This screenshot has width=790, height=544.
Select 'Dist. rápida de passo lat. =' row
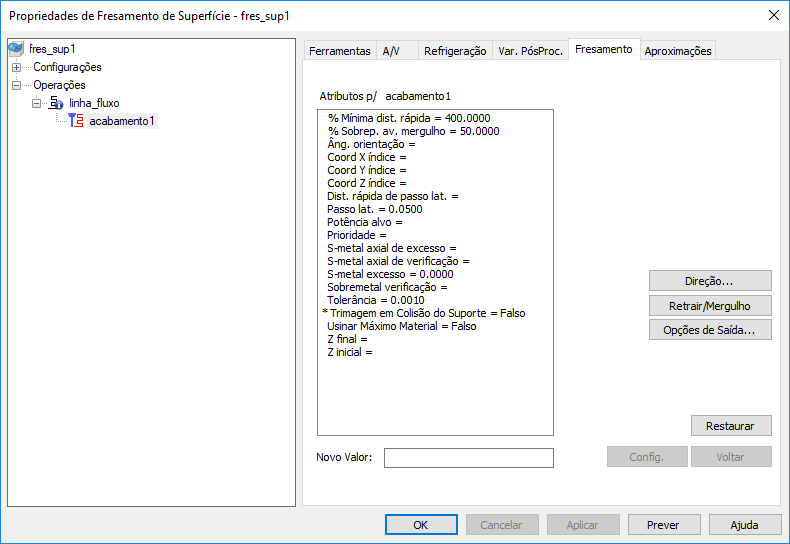point(392,196)
